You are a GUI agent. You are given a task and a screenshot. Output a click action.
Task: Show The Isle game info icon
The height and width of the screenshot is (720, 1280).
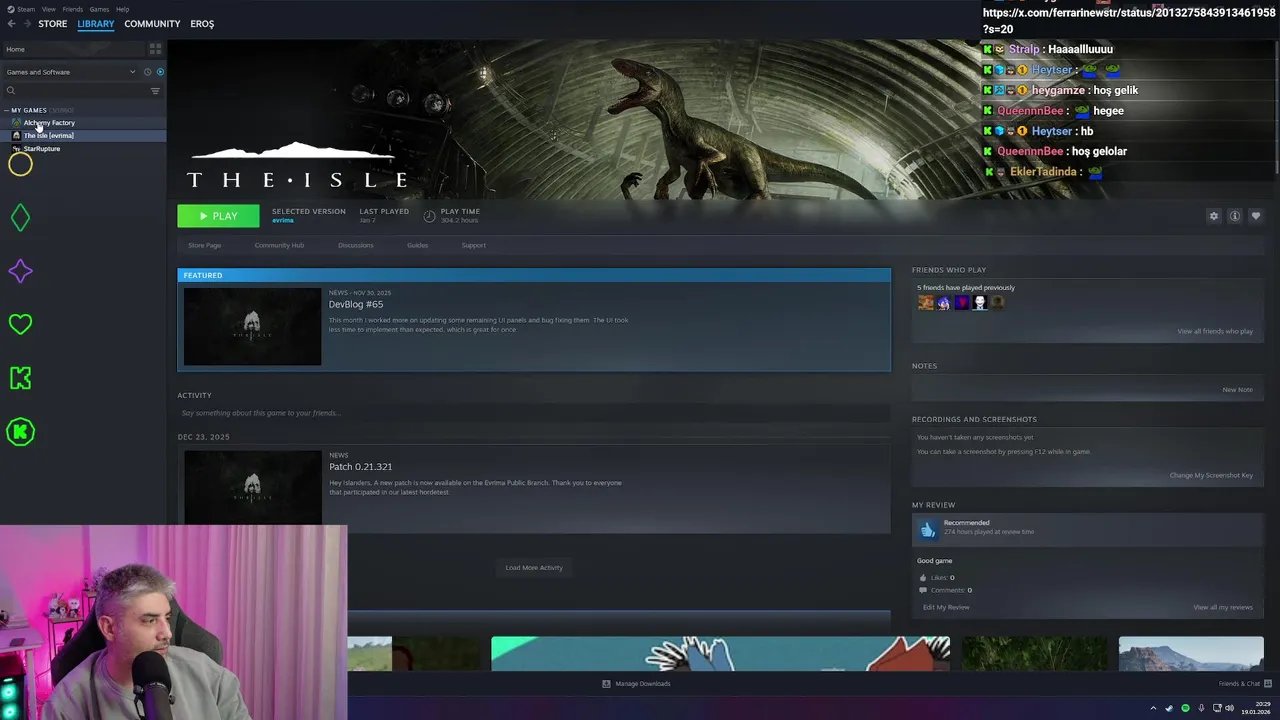(1235, 216)
